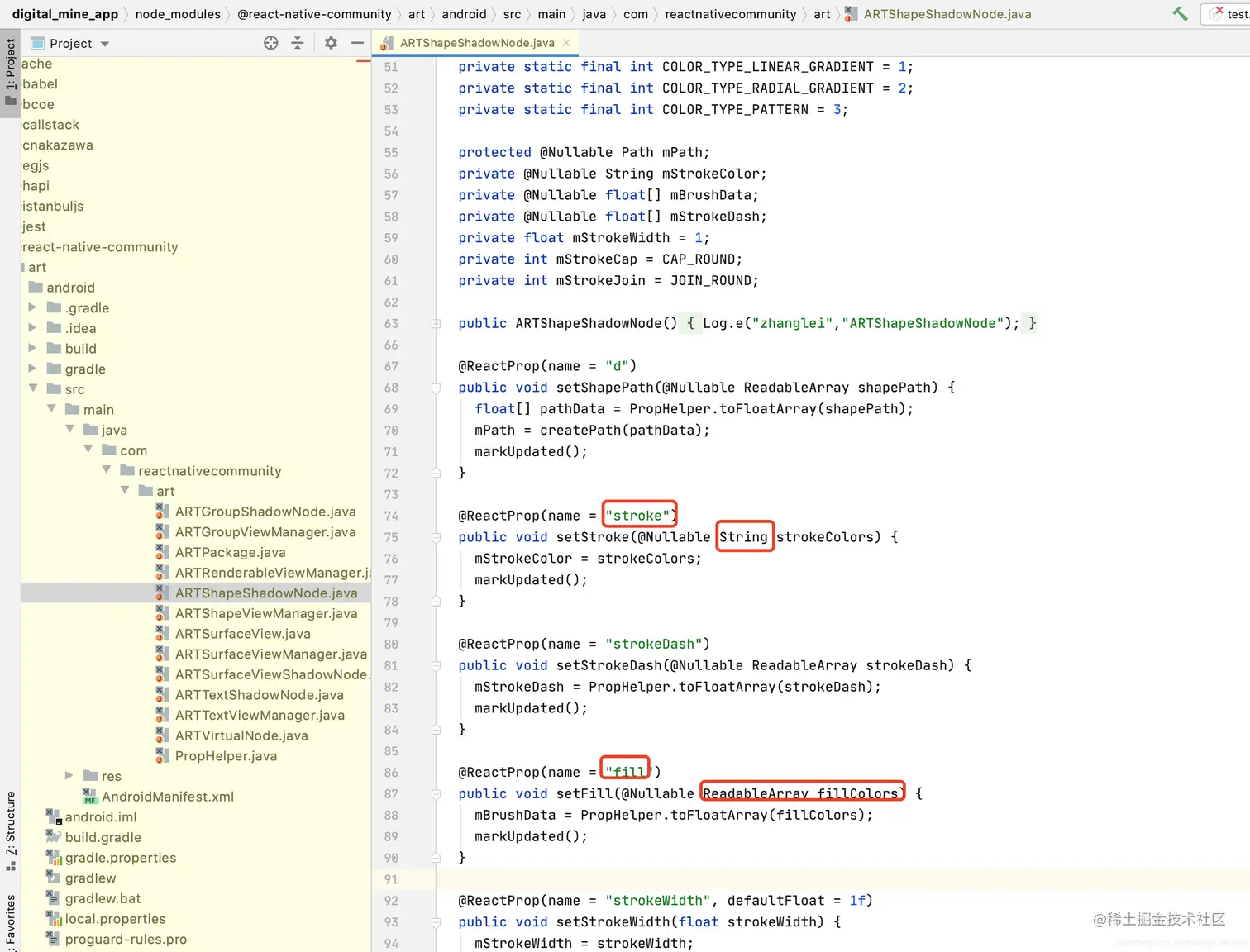Open the 1: Project tool window tab

[x=10, y=72]
